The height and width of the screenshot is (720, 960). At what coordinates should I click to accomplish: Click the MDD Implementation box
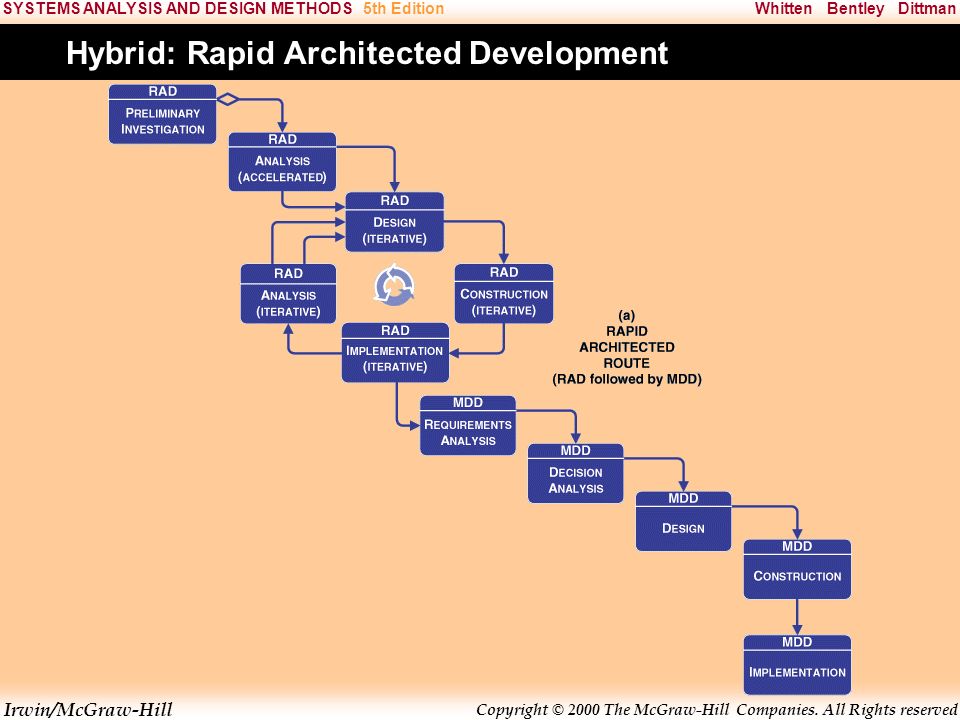[x=797, y=665]
